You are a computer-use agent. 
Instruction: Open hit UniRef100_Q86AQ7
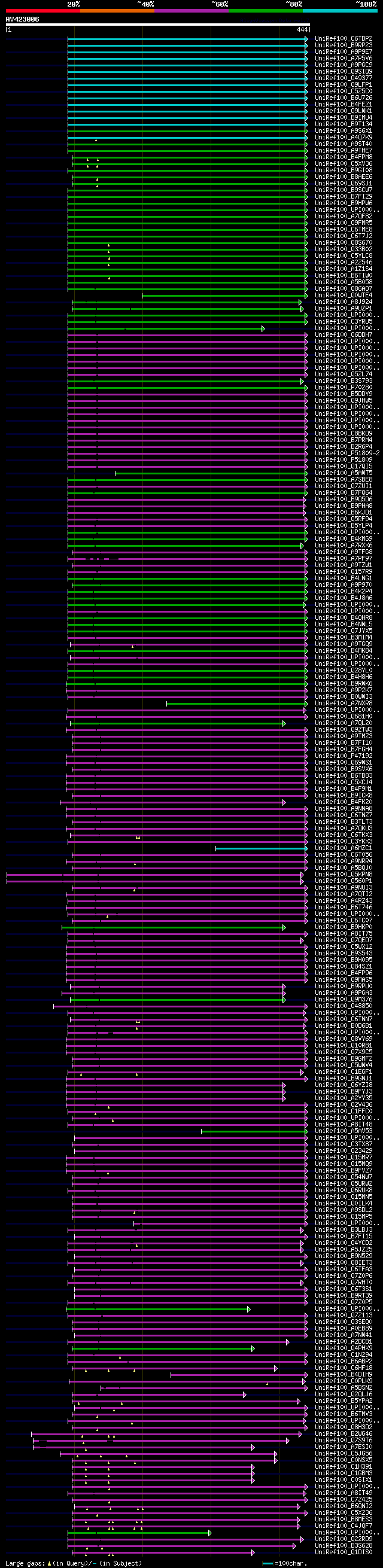[344, 289]
